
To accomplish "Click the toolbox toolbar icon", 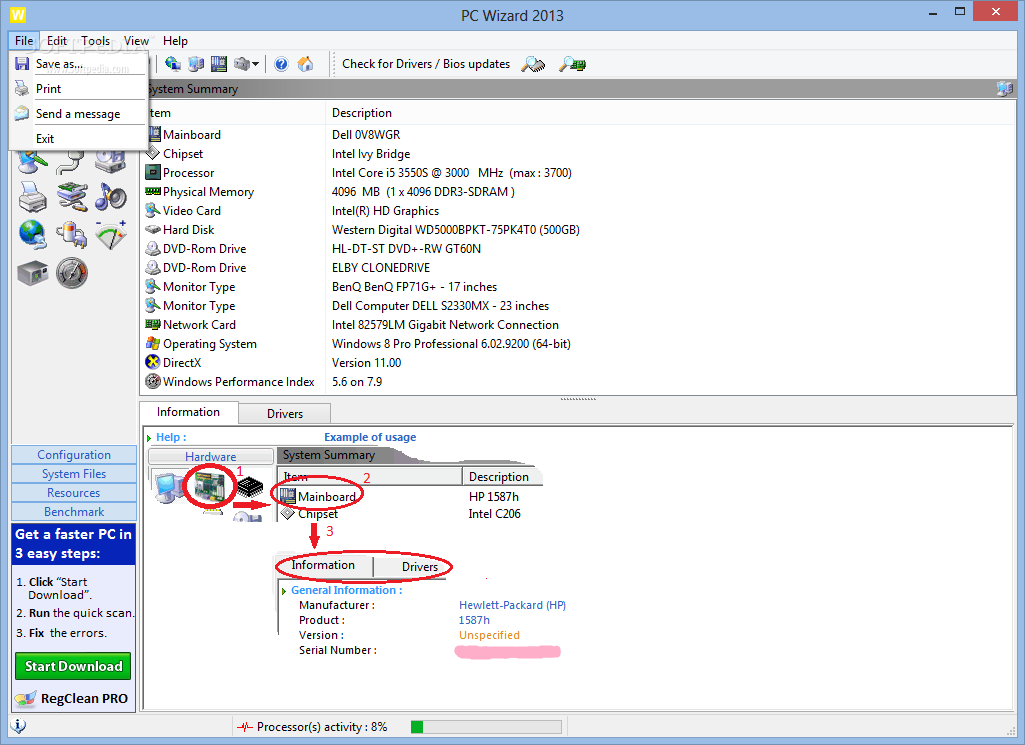I will point(241,63).
